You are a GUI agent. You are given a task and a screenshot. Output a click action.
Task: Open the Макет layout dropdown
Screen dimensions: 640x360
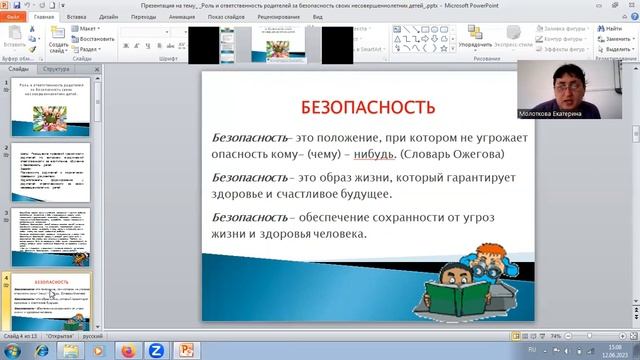point(86,29)
